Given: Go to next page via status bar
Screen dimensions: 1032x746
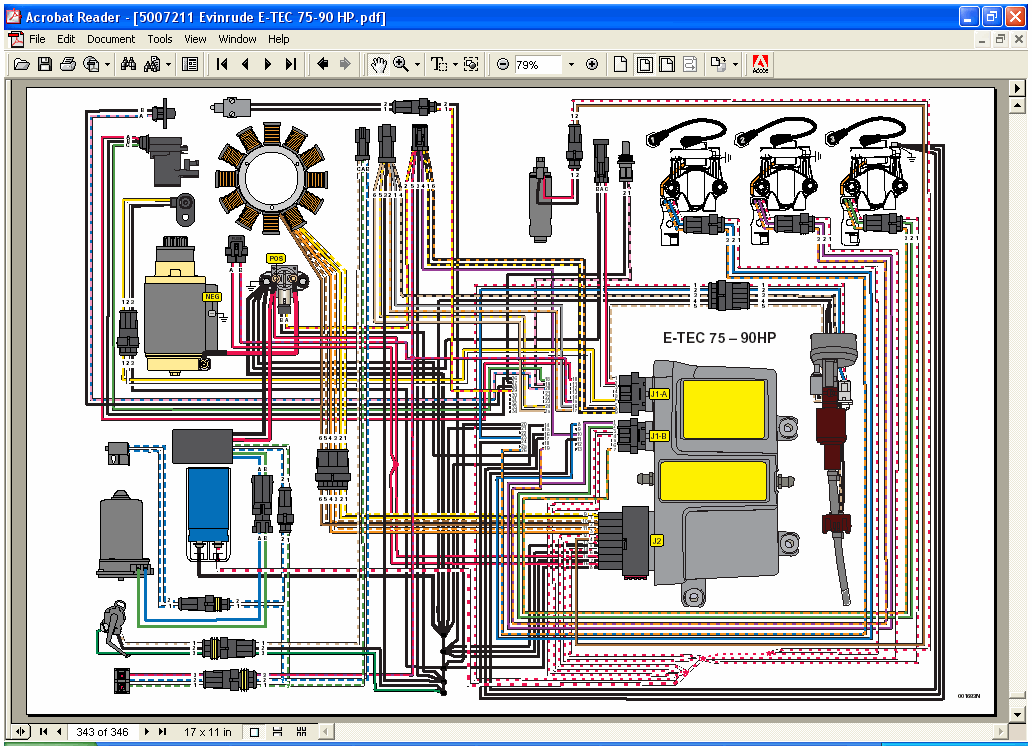Looking at the screenshot, I should point(147,732).
